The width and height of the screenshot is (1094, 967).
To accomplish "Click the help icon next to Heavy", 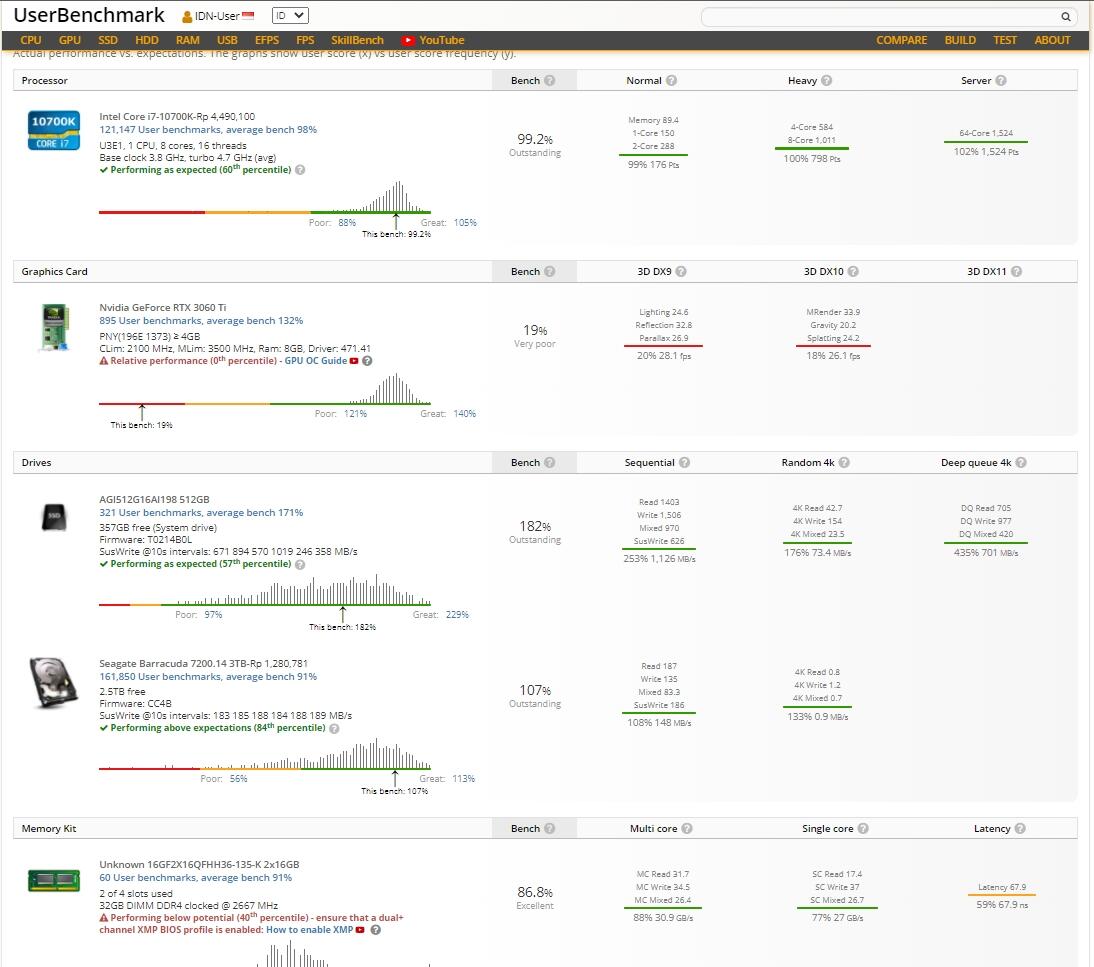I will click(827, 81).
